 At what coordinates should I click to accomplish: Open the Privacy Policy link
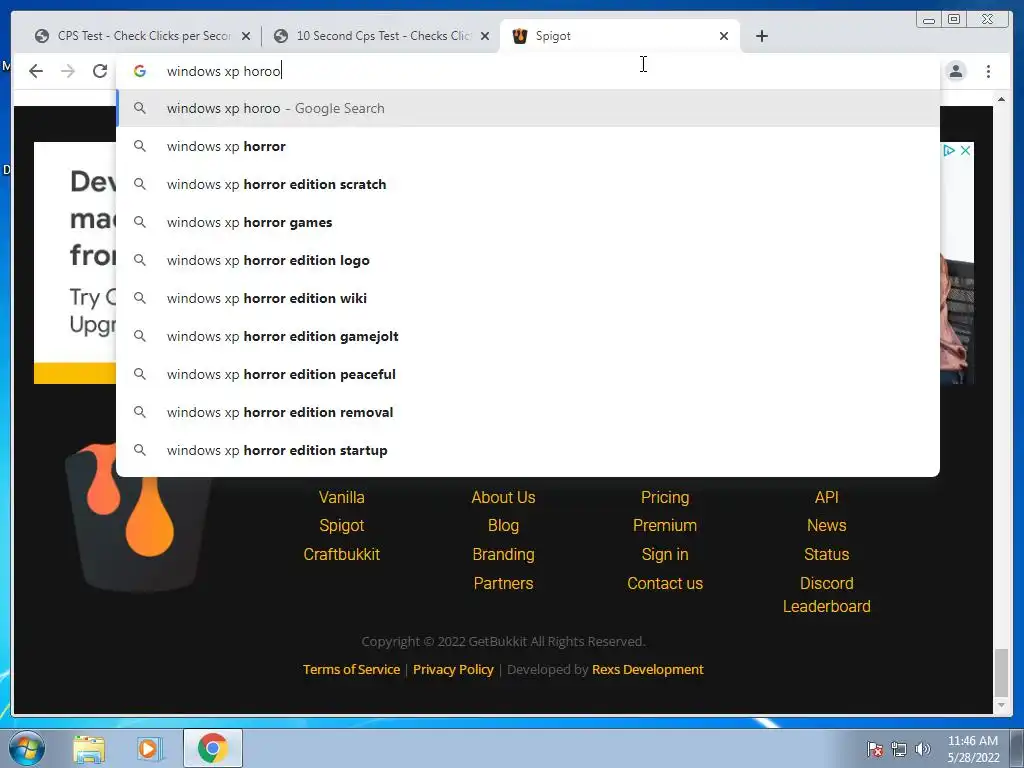coord(453,669)
